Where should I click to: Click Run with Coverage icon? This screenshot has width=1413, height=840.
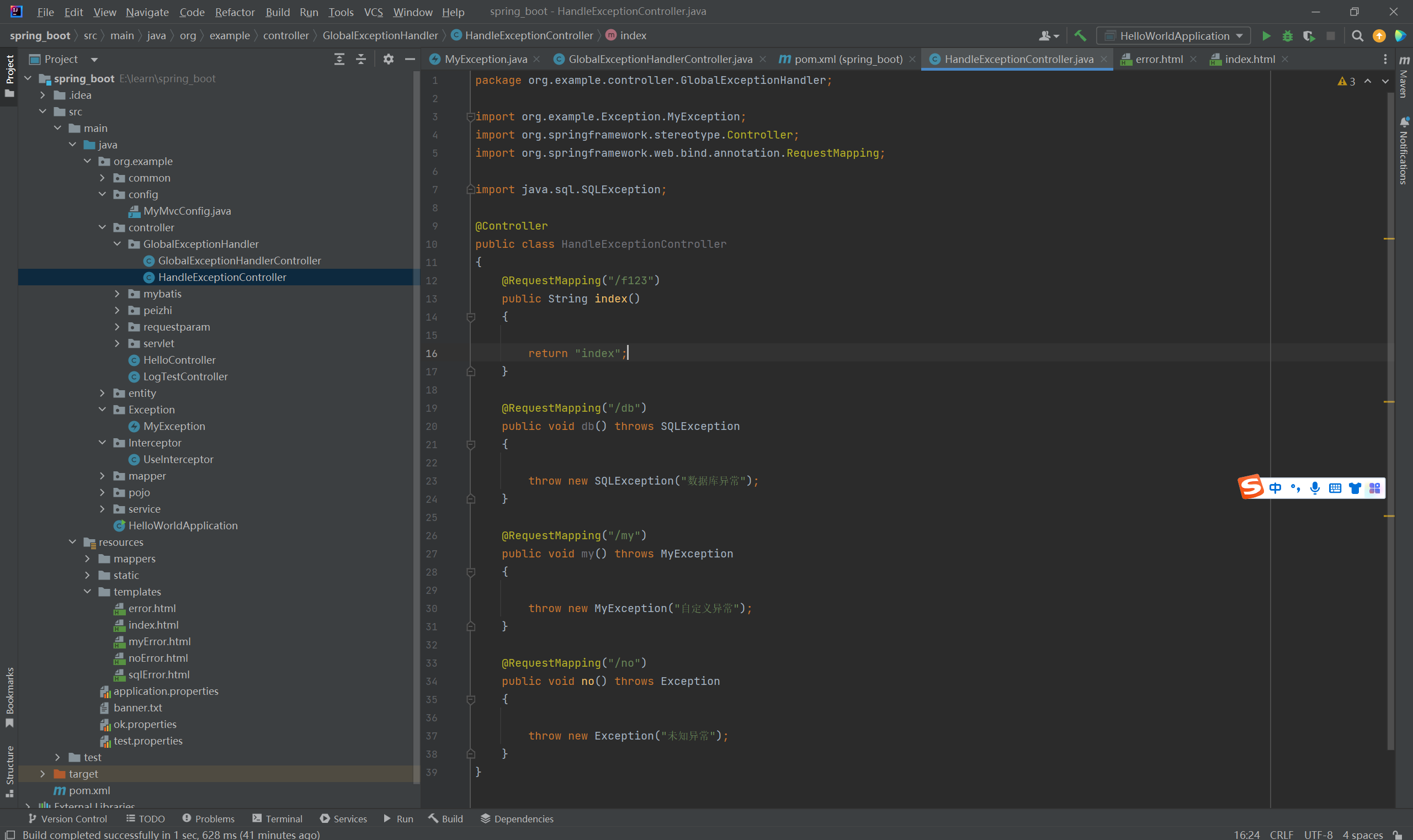(1308, 36)
